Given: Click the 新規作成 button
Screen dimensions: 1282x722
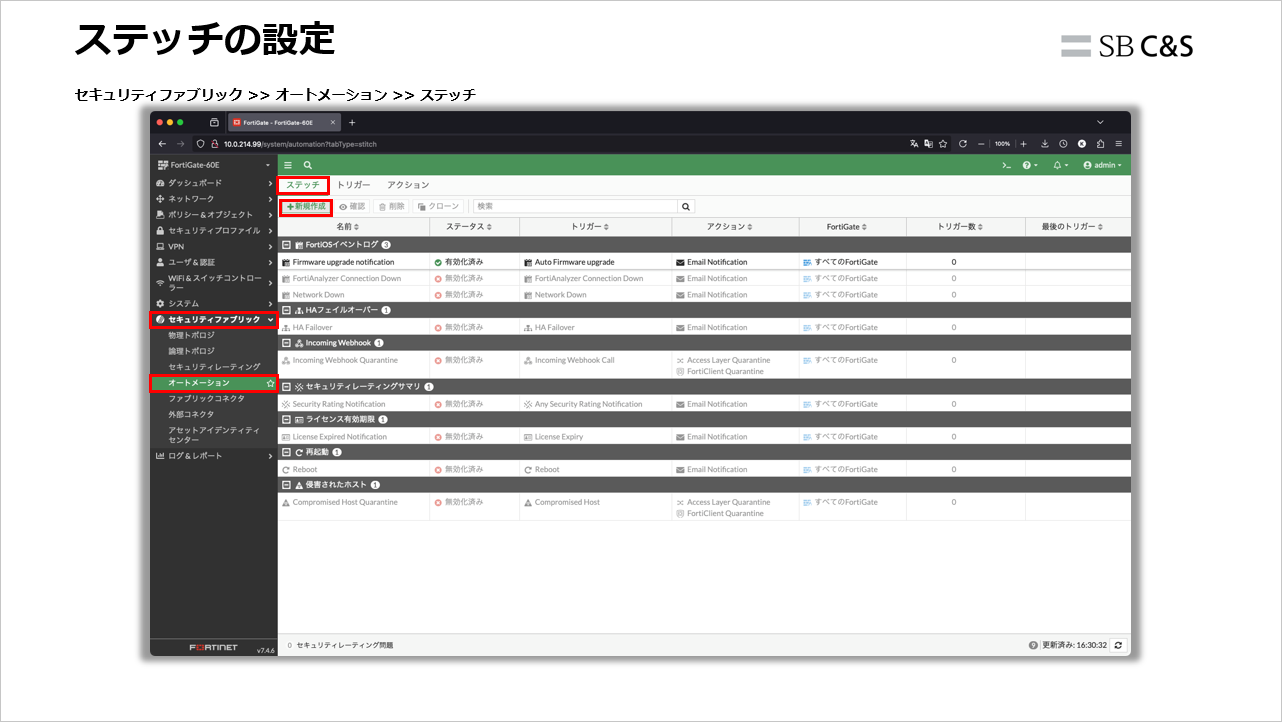Looking at the screenshot, I should (x=306, y=206).
